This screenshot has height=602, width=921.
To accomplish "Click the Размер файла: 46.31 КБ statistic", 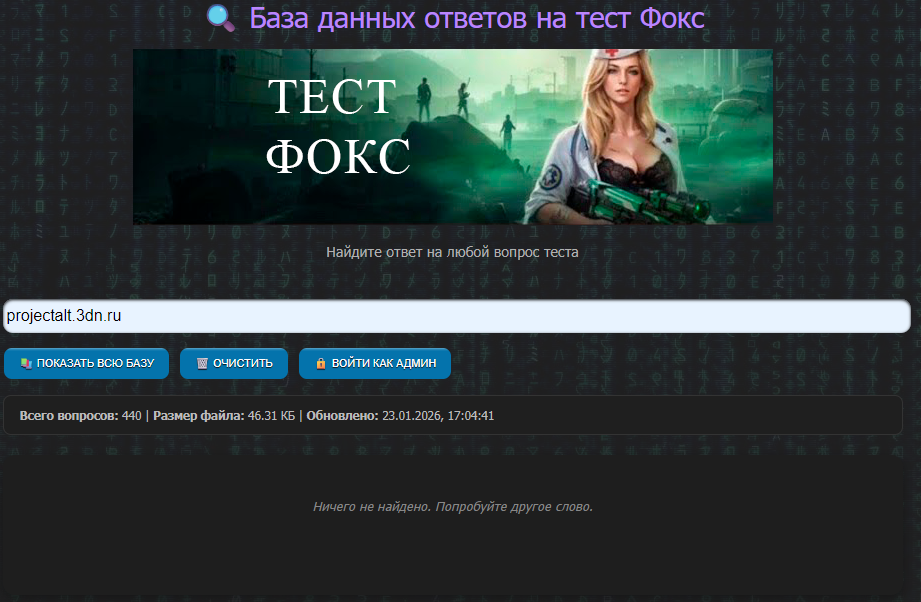I will tap(224, 416).
